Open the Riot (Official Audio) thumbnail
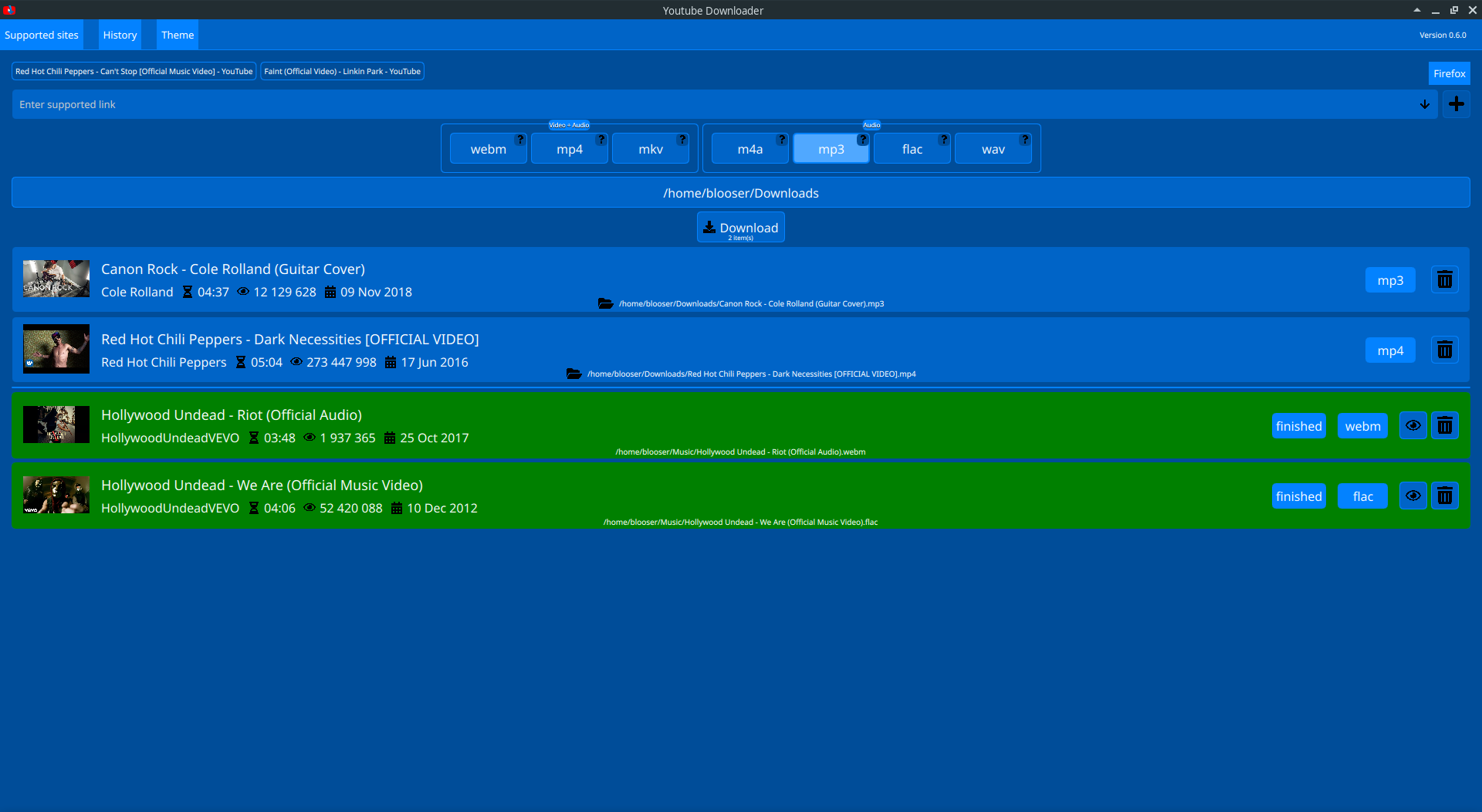 tap(56, 425)
